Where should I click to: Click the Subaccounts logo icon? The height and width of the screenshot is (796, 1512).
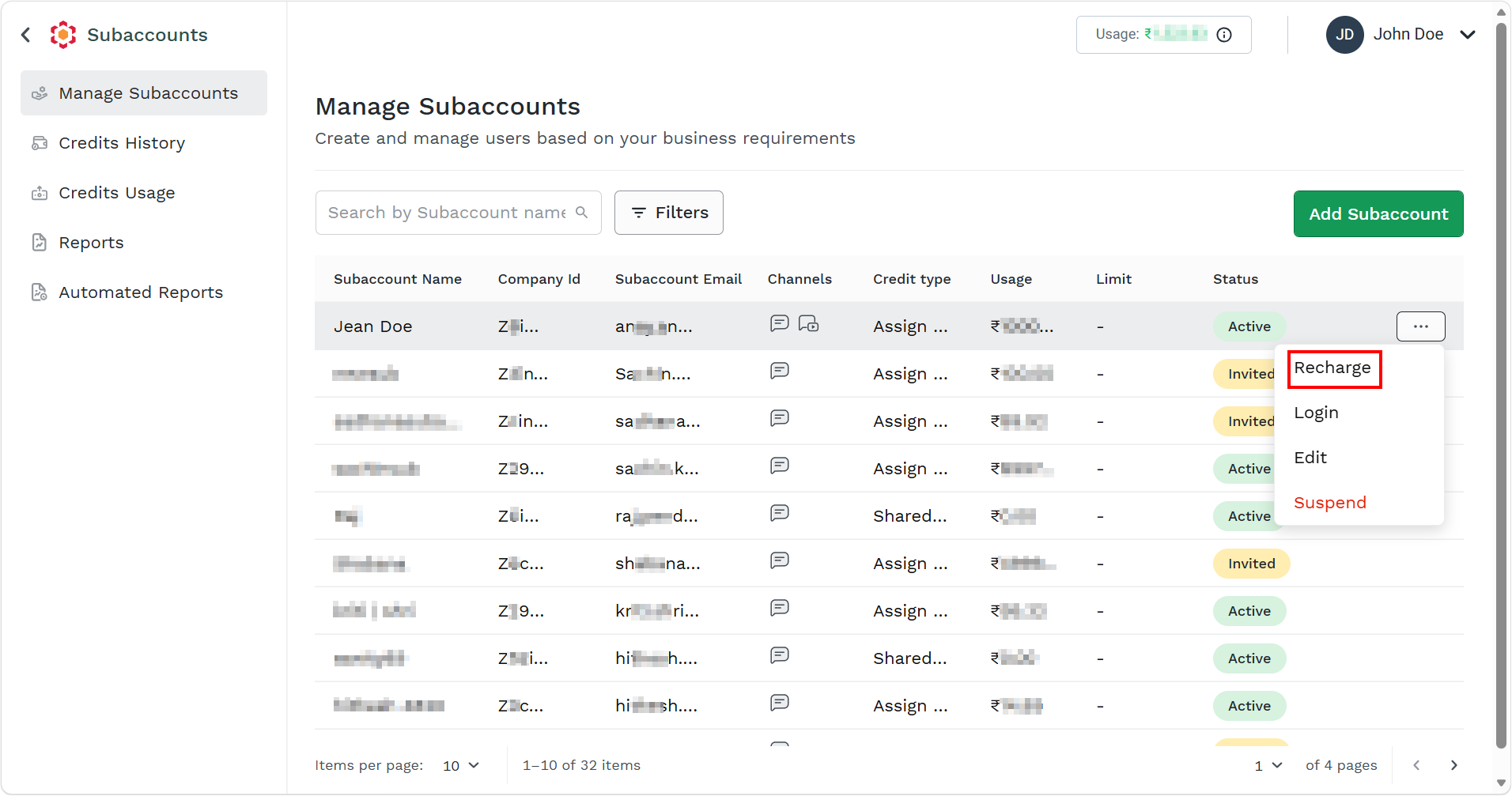63,35
